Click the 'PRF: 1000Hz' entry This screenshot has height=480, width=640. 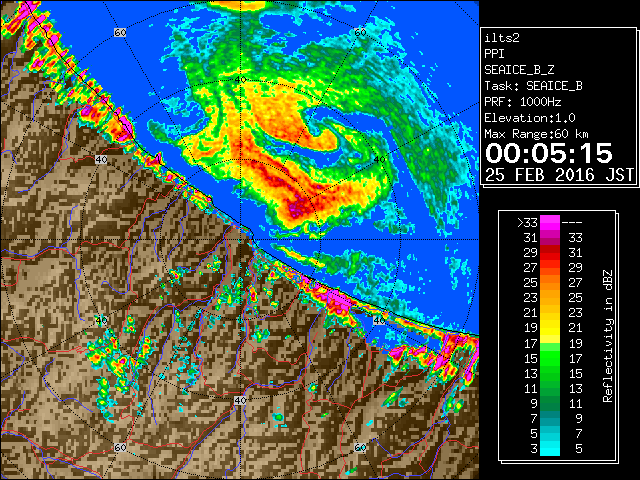click(x=523, y=102)
